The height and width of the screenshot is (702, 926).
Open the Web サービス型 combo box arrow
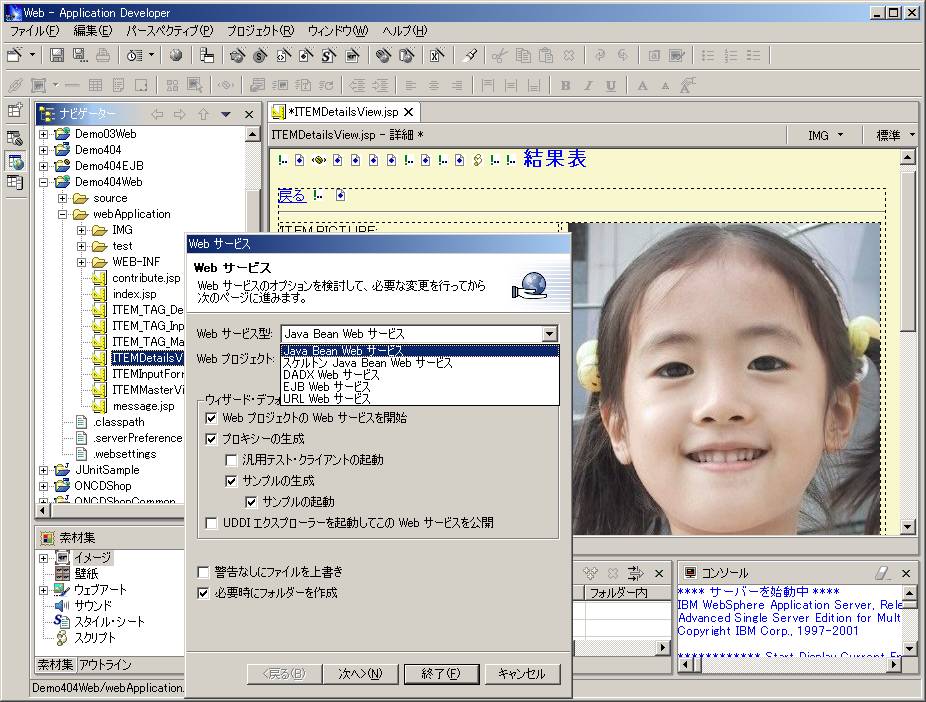[x=548, y=334]
